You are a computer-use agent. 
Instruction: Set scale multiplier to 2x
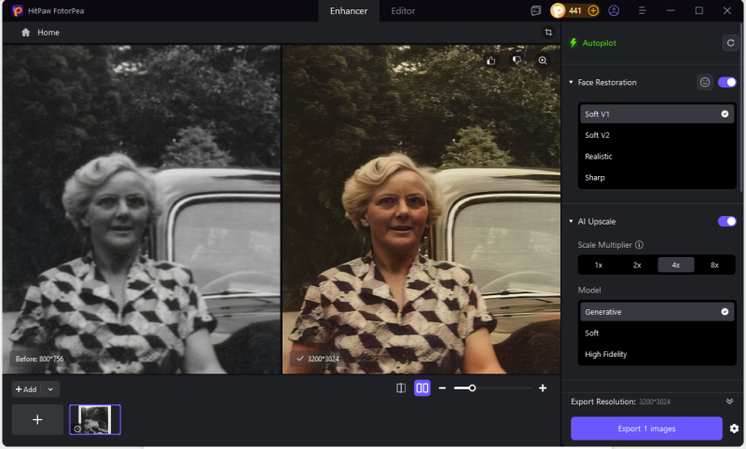click(637, 265)
